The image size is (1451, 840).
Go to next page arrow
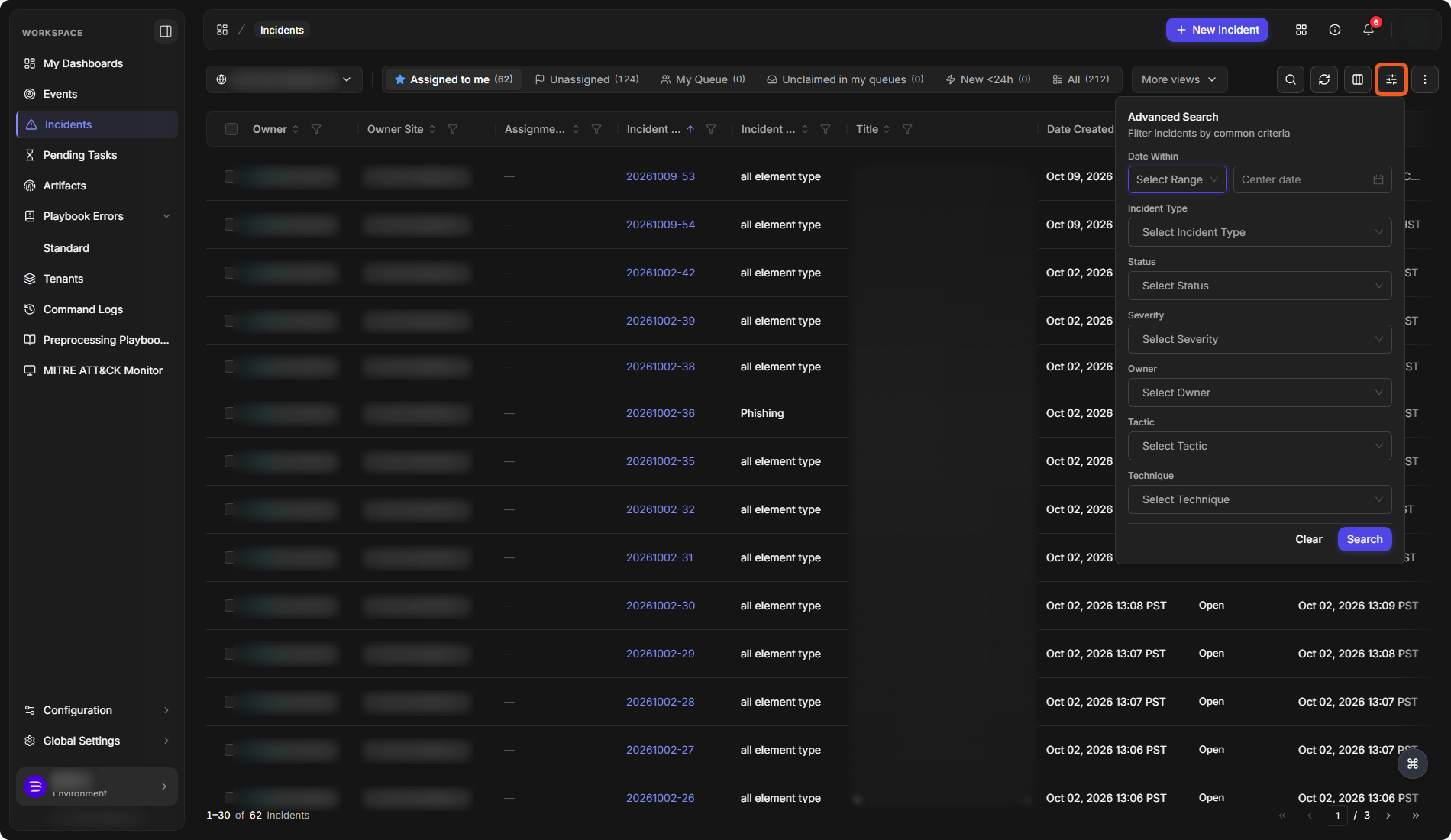click(1388, 816)
